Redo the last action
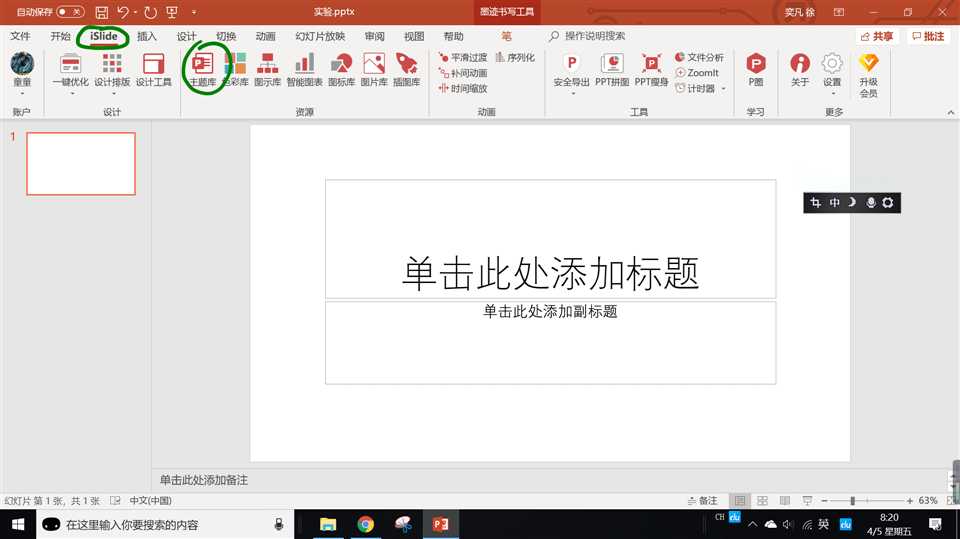This screenshot has width=960, height=539. coord(150,12)
